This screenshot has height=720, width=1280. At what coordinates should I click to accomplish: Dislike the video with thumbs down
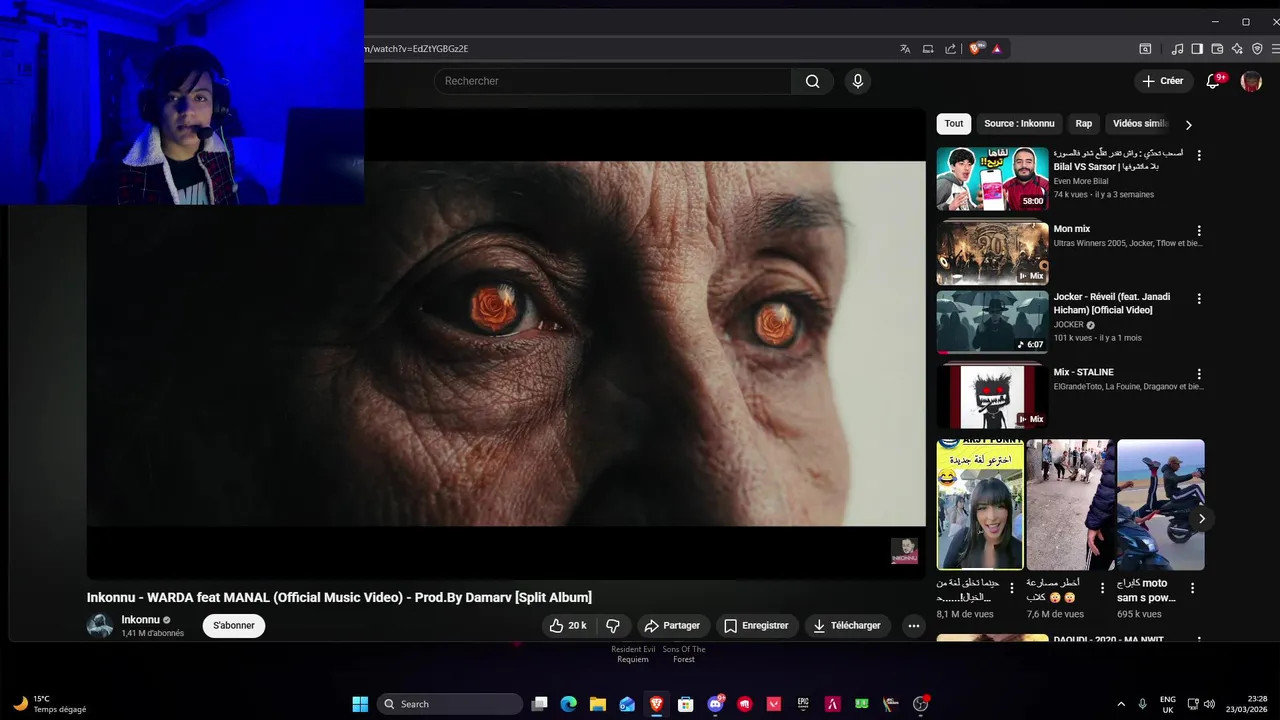coord(613,626)
